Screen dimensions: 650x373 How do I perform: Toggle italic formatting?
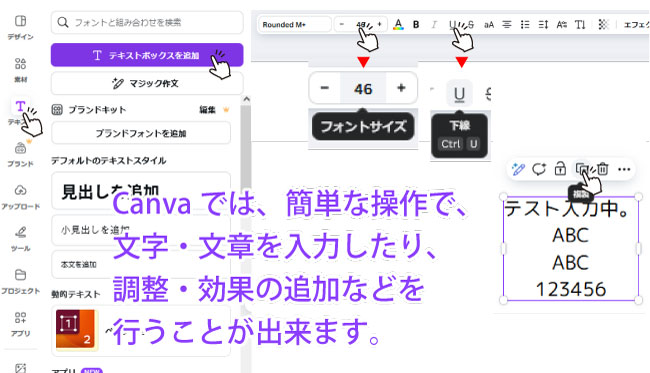(x=434, y=24)
